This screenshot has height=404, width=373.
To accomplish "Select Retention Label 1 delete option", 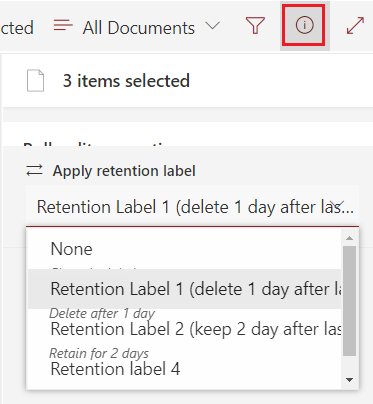I will click(184, 289).
